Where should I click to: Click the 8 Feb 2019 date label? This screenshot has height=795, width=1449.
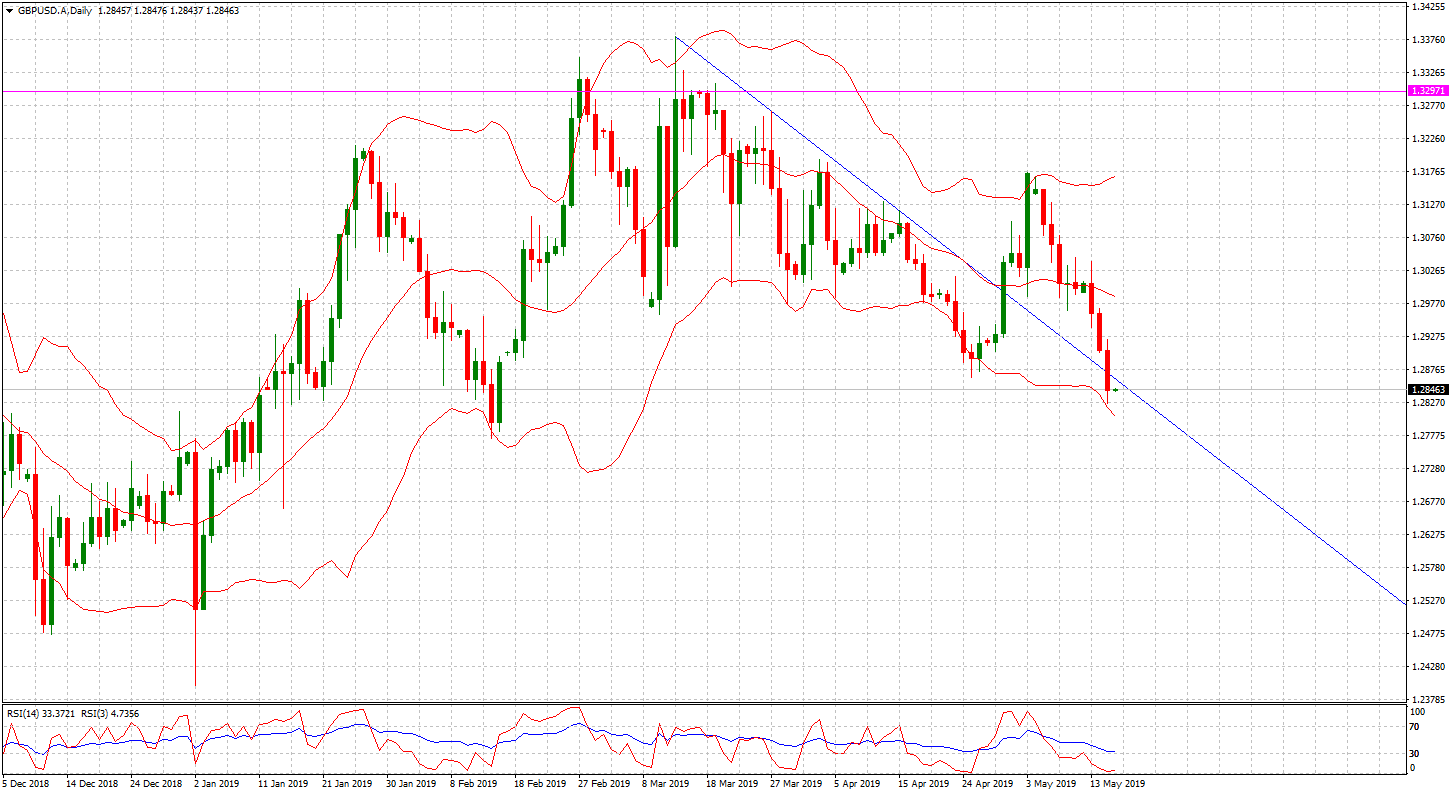click(x=473, y=784)
